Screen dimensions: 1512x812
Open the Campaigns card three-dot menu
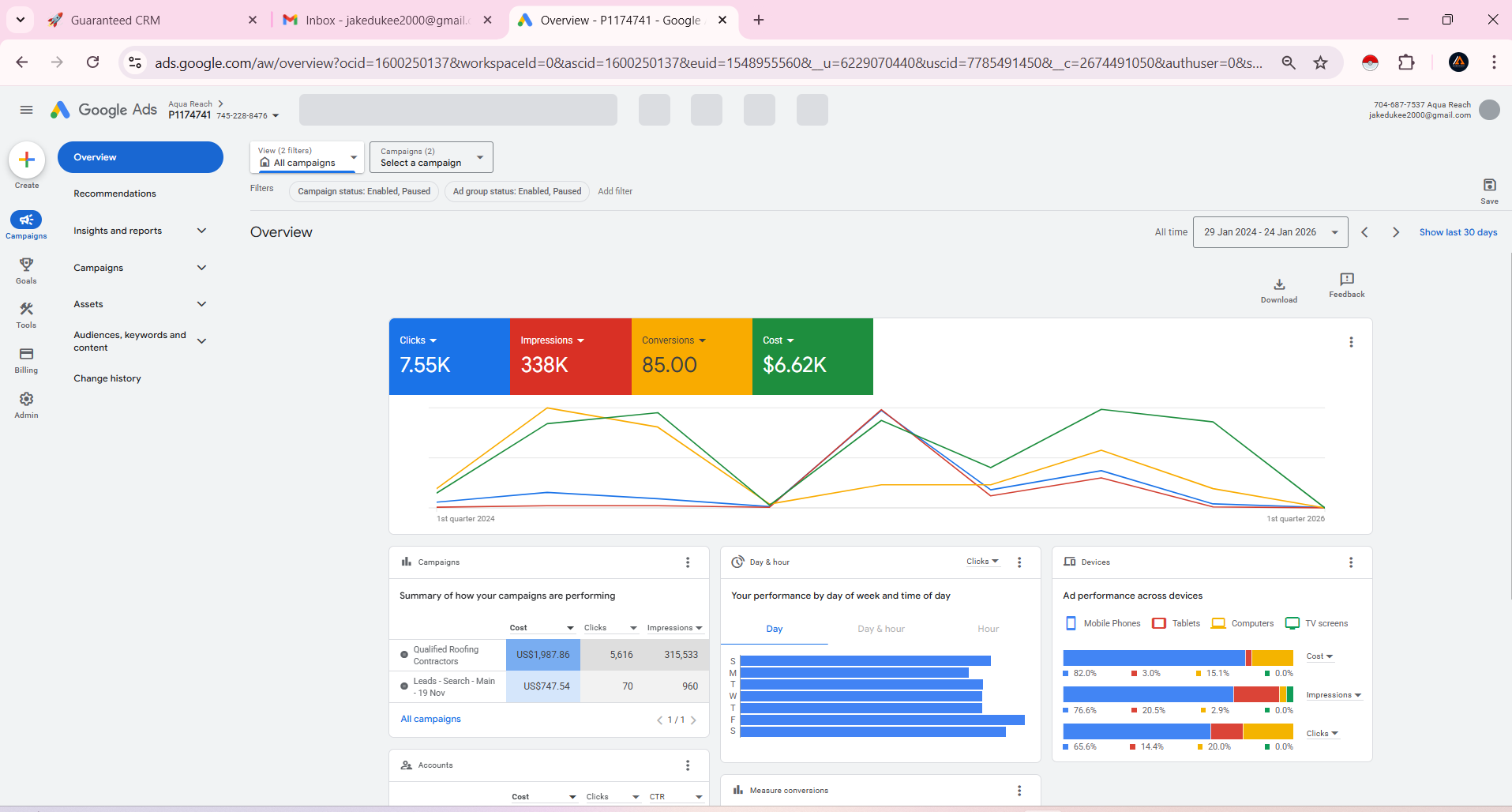[x=688, y=562]
